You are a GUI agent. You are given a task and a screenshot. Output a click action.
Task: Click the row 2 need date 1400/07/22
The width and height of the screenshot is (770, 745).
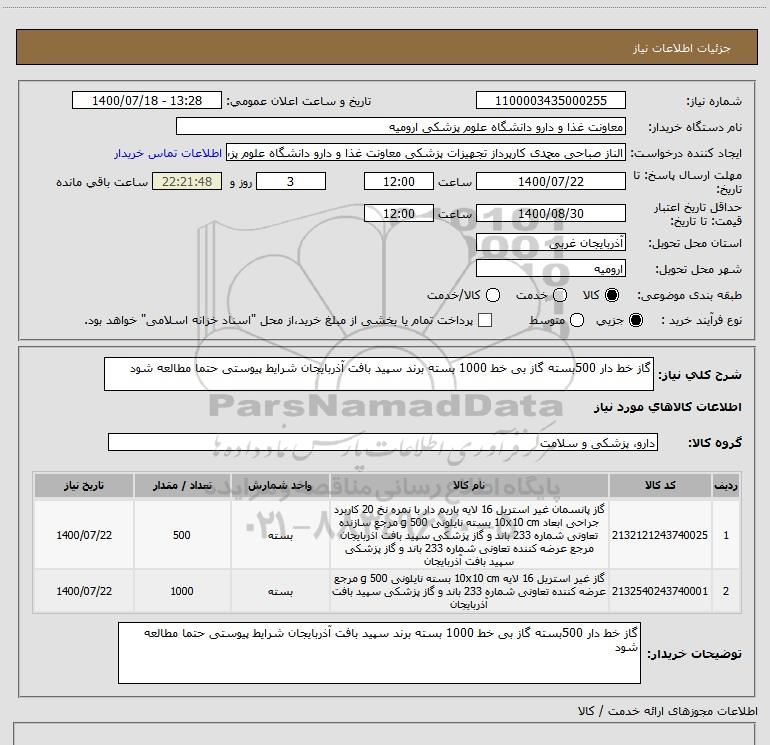(x=84, y=591)
